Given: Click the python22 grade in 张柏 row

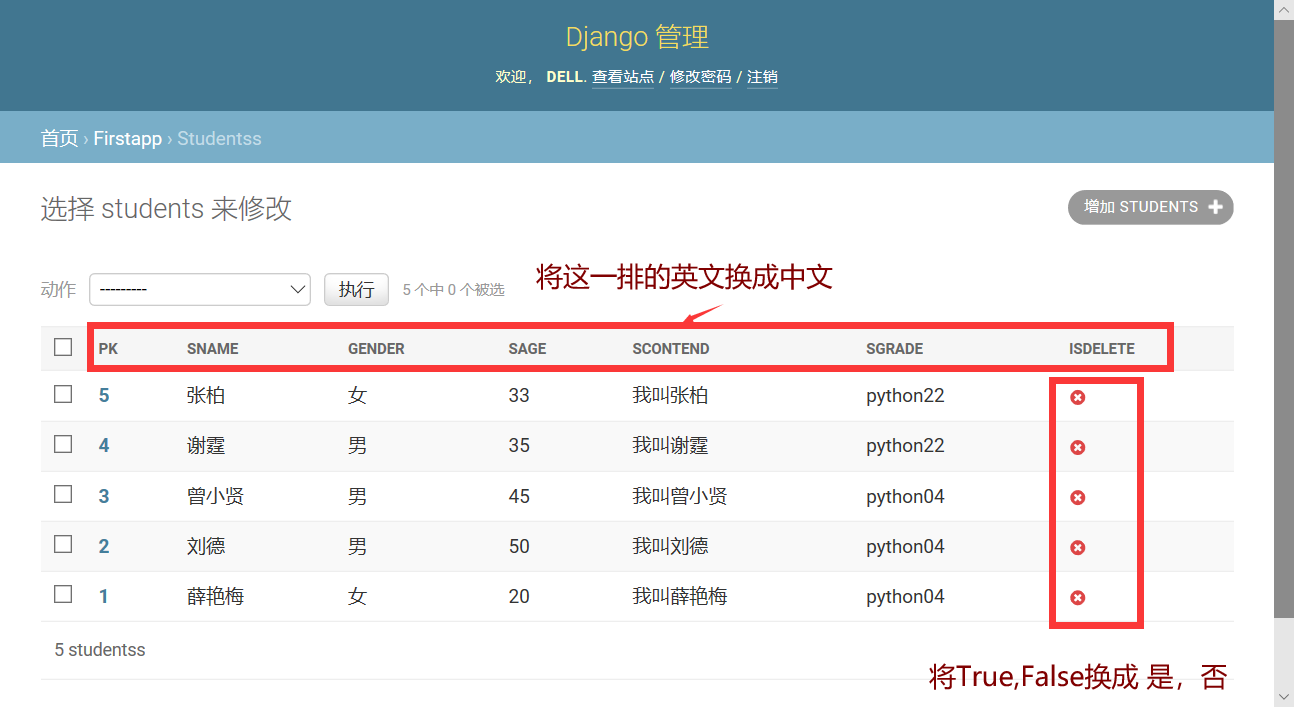Looking at the screenshot, I should coord(905,396).
